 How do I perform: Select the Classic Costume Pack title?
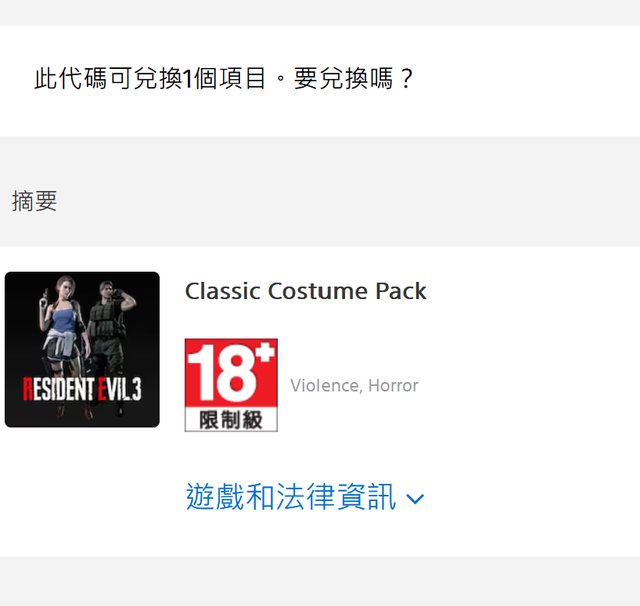(306, 291)
